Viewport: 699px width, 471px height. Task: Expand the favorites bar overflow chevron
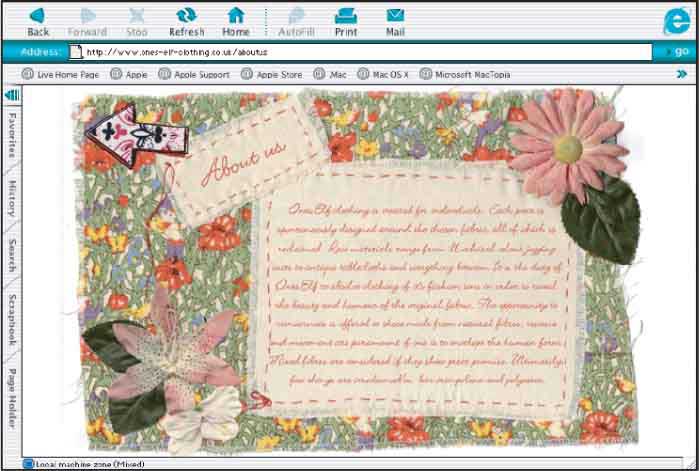[x=681, y=74]
